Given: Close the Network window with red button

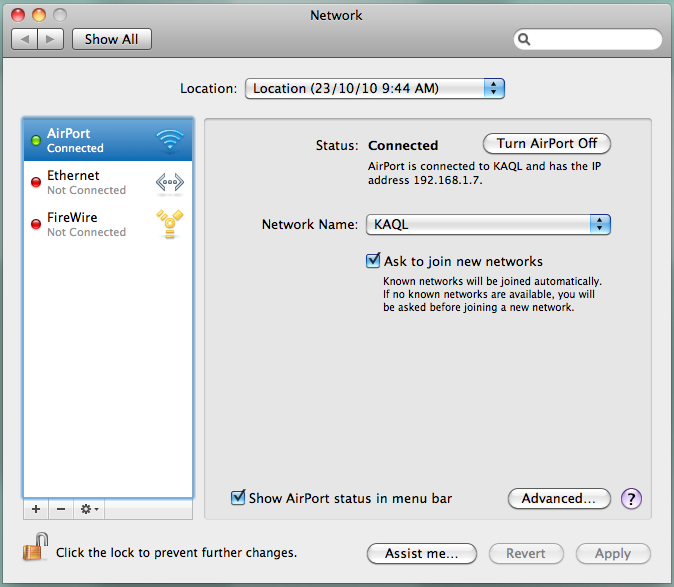Looking at the screenshot, I should (x=18, y=15).
